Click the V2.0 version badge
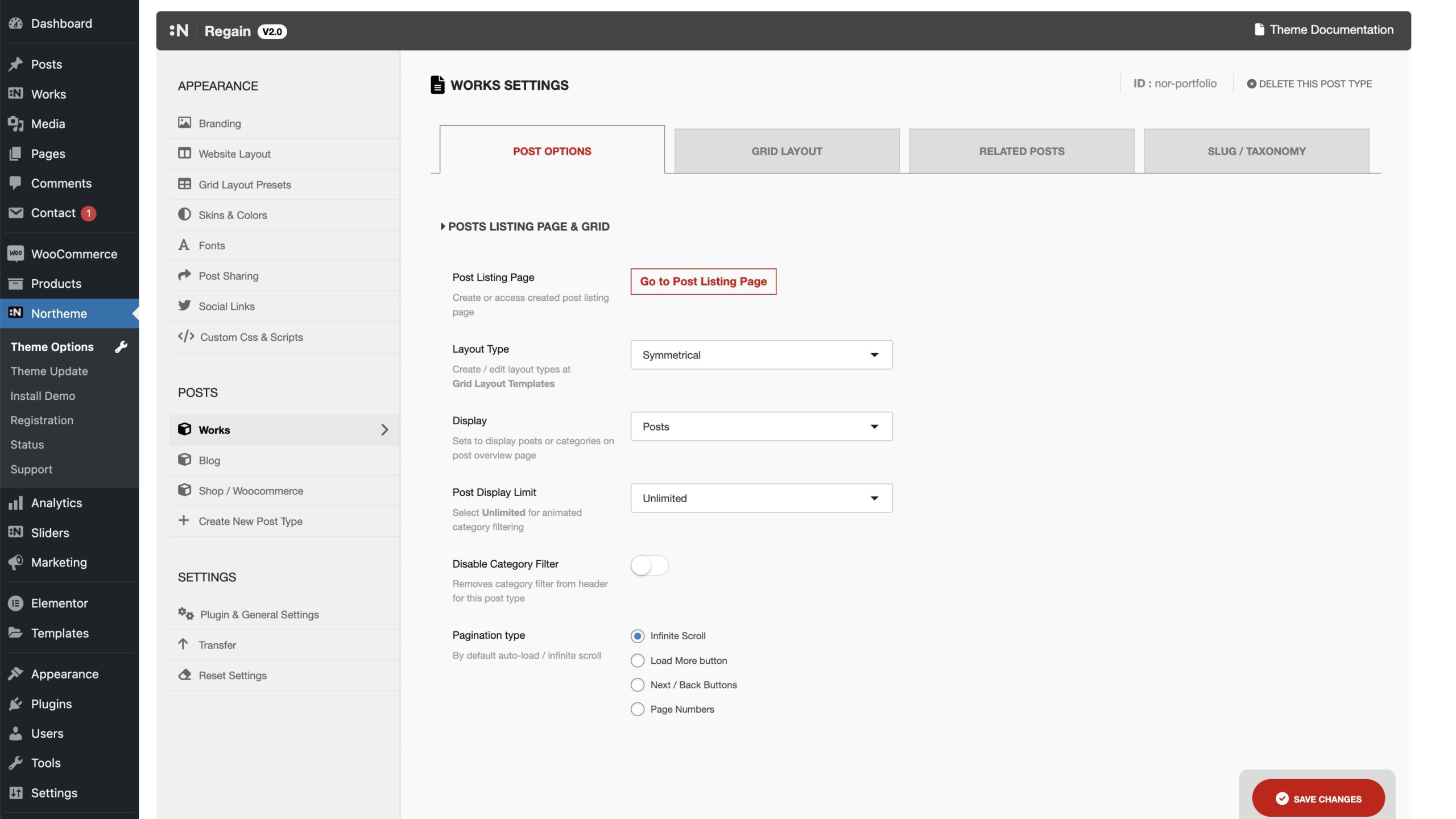The image size is (1456, 819). pyautogui.click(x=272, y=31)
